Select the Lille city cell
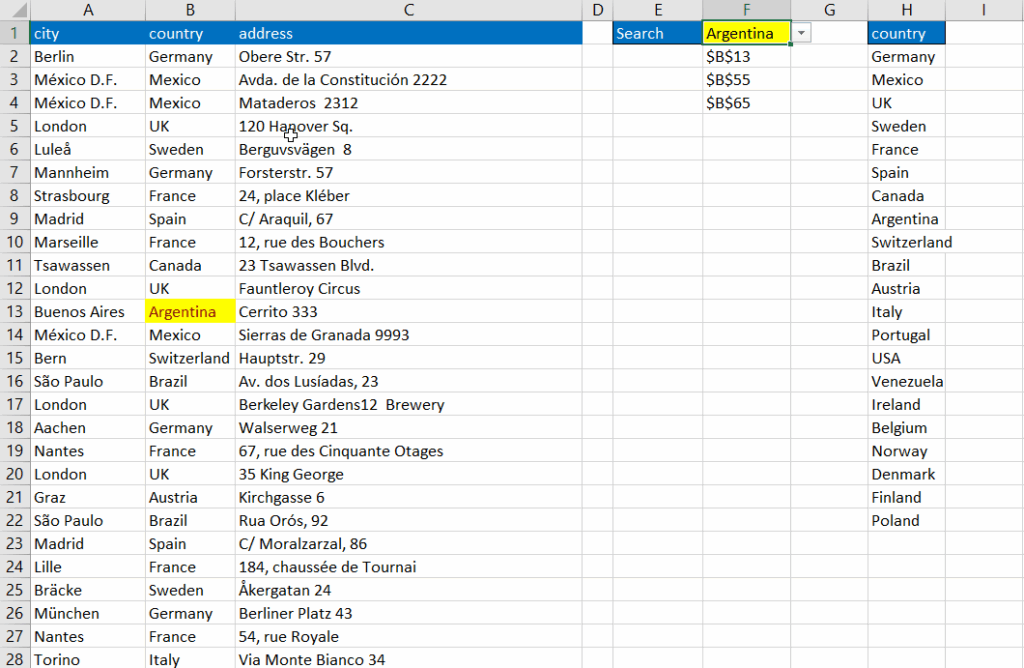 [88, 567]
